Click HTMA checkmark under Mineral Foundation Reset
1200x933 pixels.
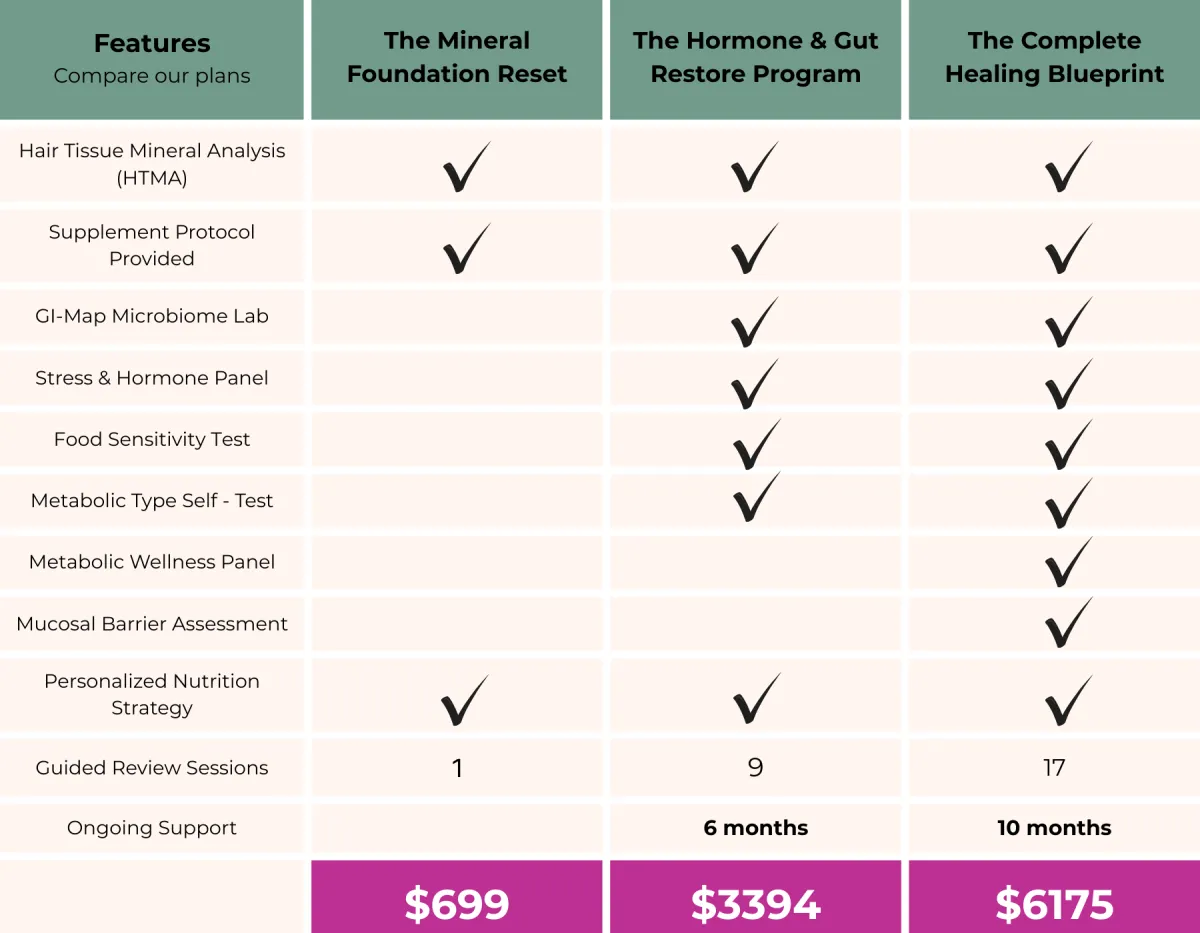tap(466, 167)
